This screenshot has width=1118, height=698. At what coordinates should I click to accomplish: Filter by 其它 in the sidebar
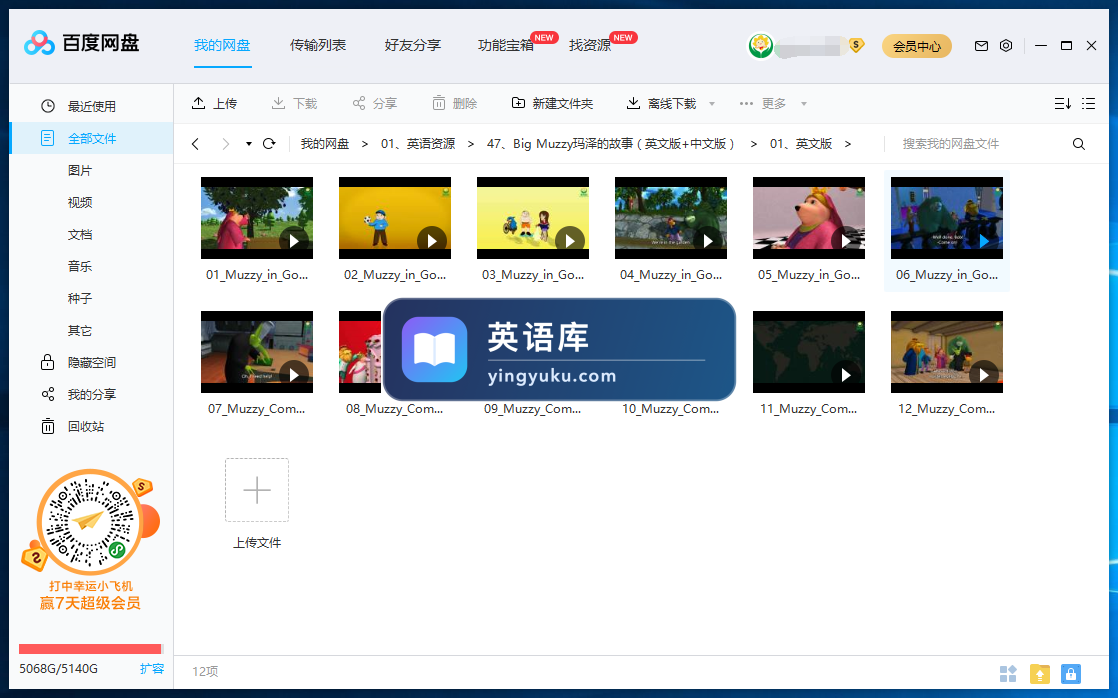pos(80,331)
